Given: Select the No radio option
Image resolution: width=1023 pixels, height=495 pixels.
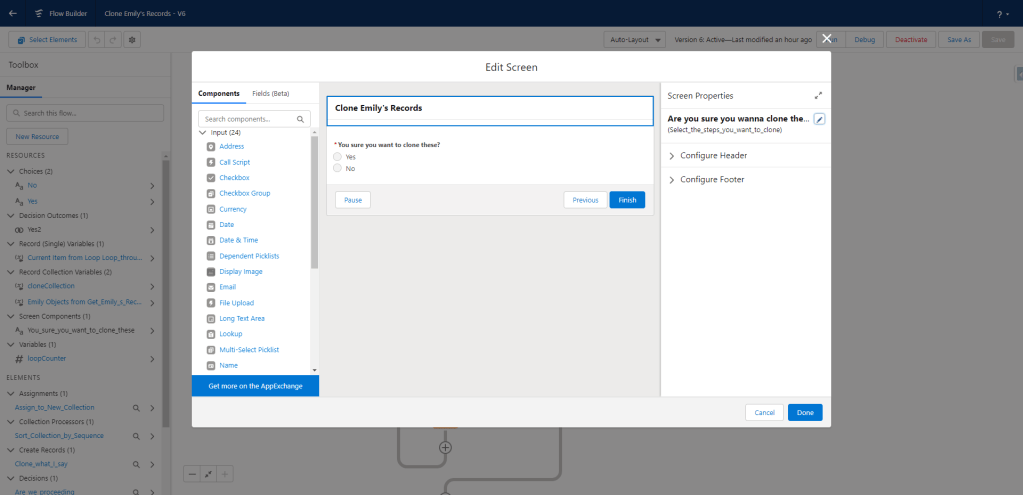Looking at the screenshot, I should point(338,168).
